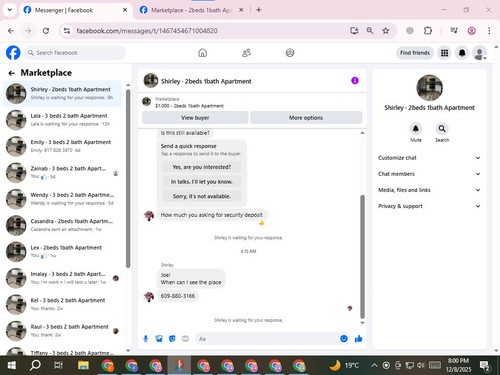Click the purple conversation info icon
Viewport: 500px width, 375px height.
pos(355,81)
